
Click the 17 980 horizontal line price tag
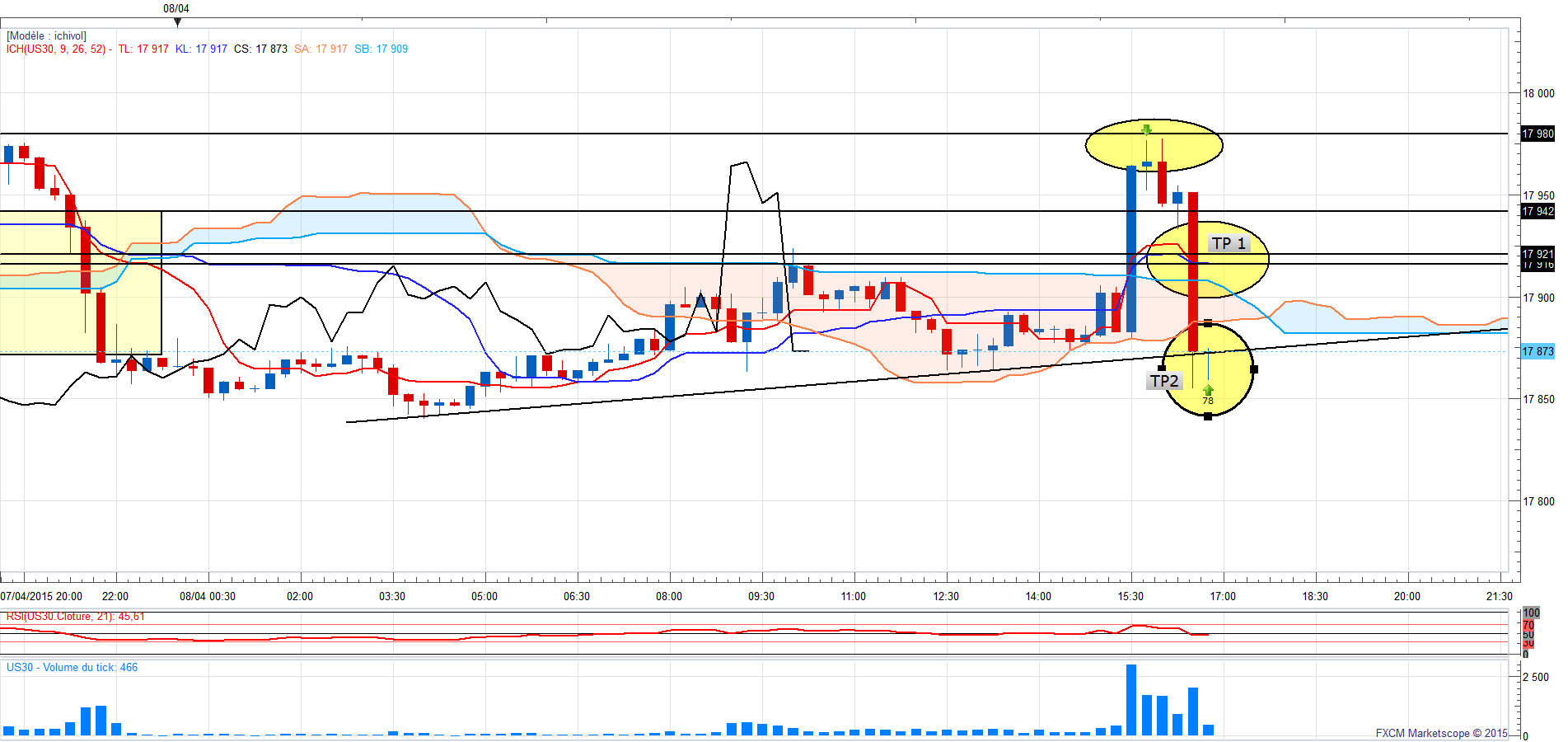pos(1538,134)
